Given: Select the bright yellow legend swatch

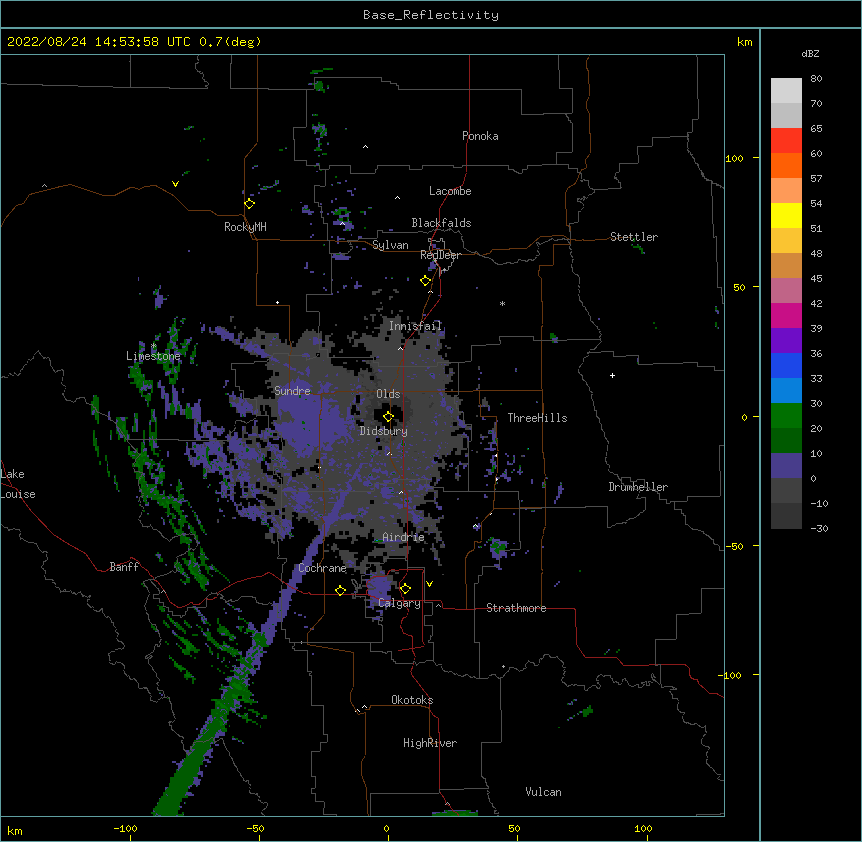Looking at the screenshot, I should click(786, 216).
